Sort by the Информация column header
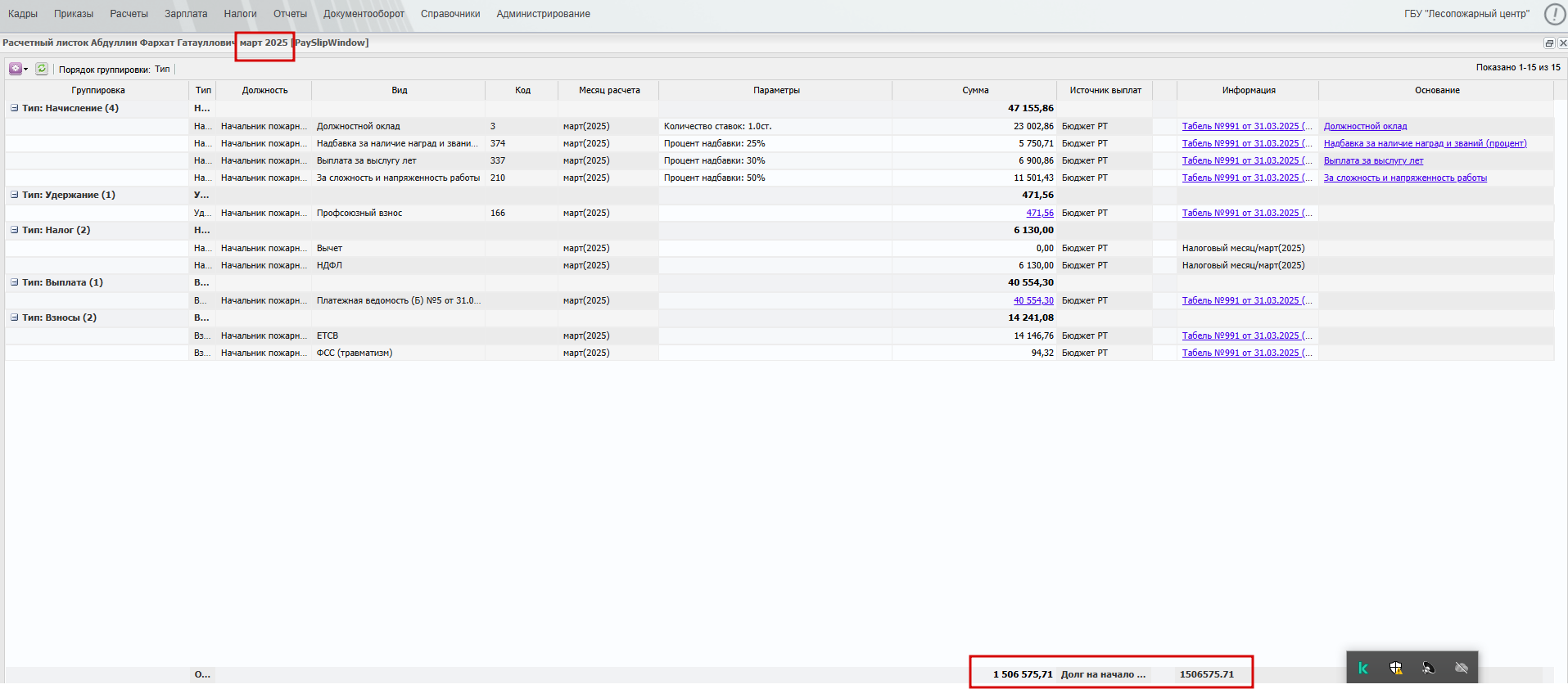Viewport: 1568px width, 689px height. coord(1249,90)
